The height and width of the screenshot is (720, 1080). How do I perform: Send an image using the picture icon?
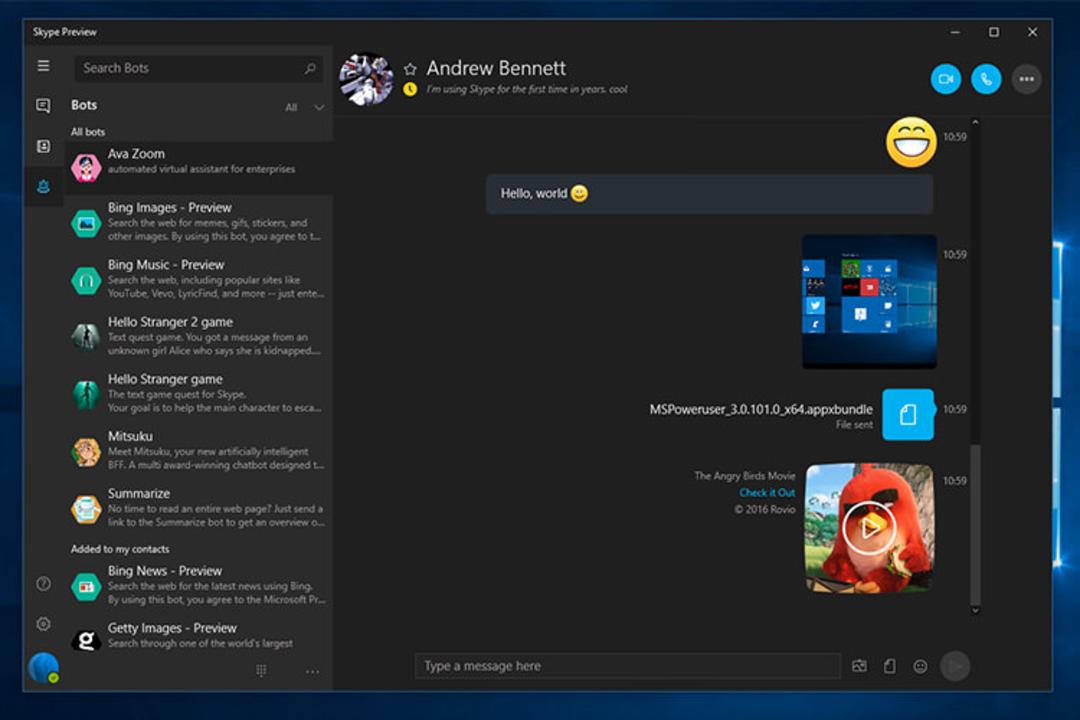[859, 666]
